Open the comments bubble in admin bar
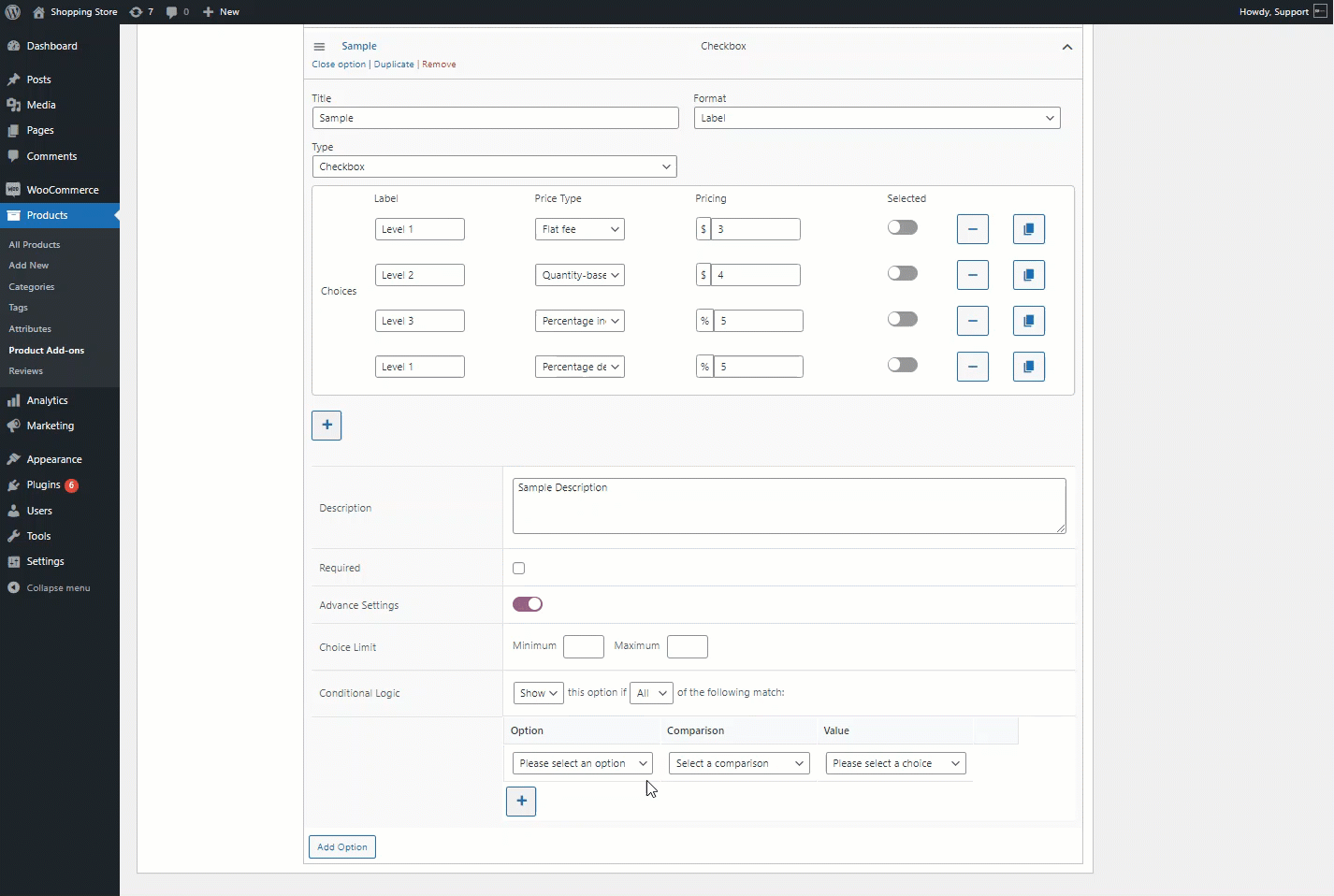1334x896 pixels. [x=177, y=12]
